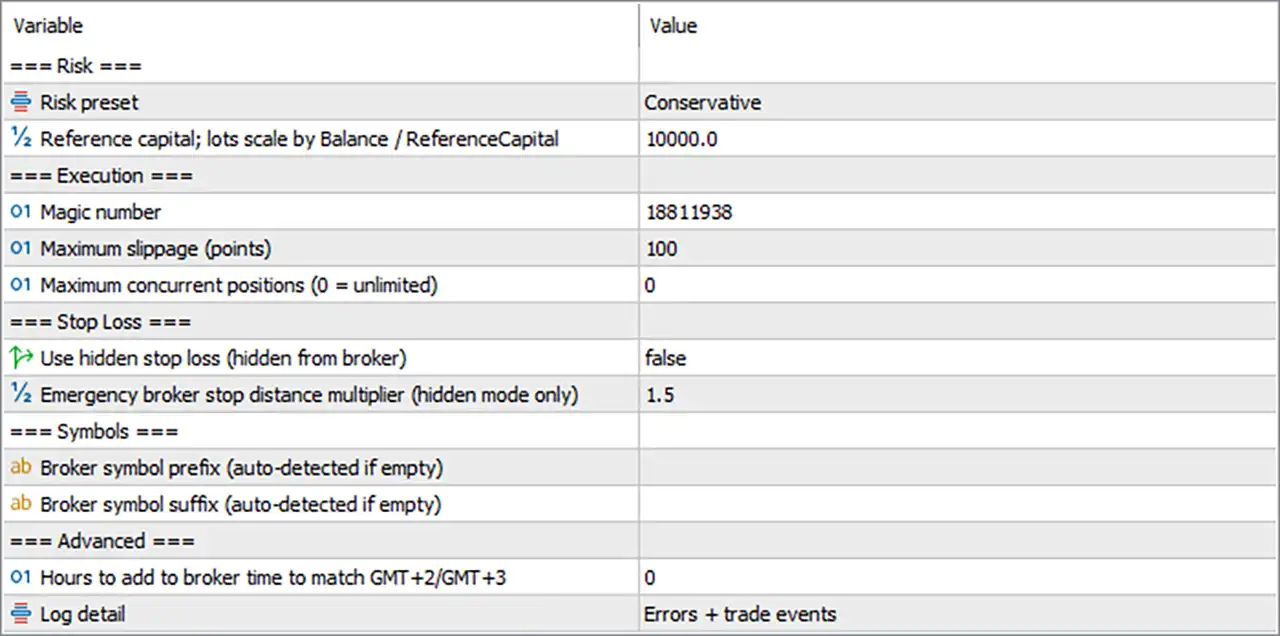Open the Risk preset value Conservative
The image size is (1280, 636).
pyautogui.click(x=958, y=102)
